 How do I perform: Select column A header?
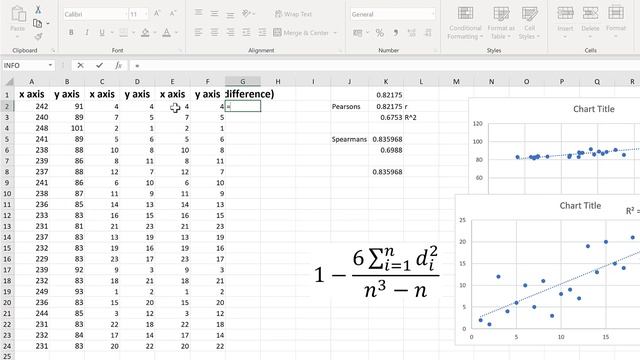pos(31,82)
